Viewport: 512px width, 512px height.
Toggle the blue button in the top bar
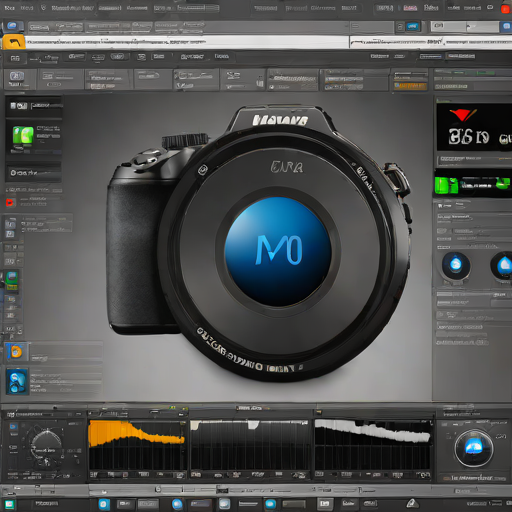pyautogui.click(x=413, y=26)
